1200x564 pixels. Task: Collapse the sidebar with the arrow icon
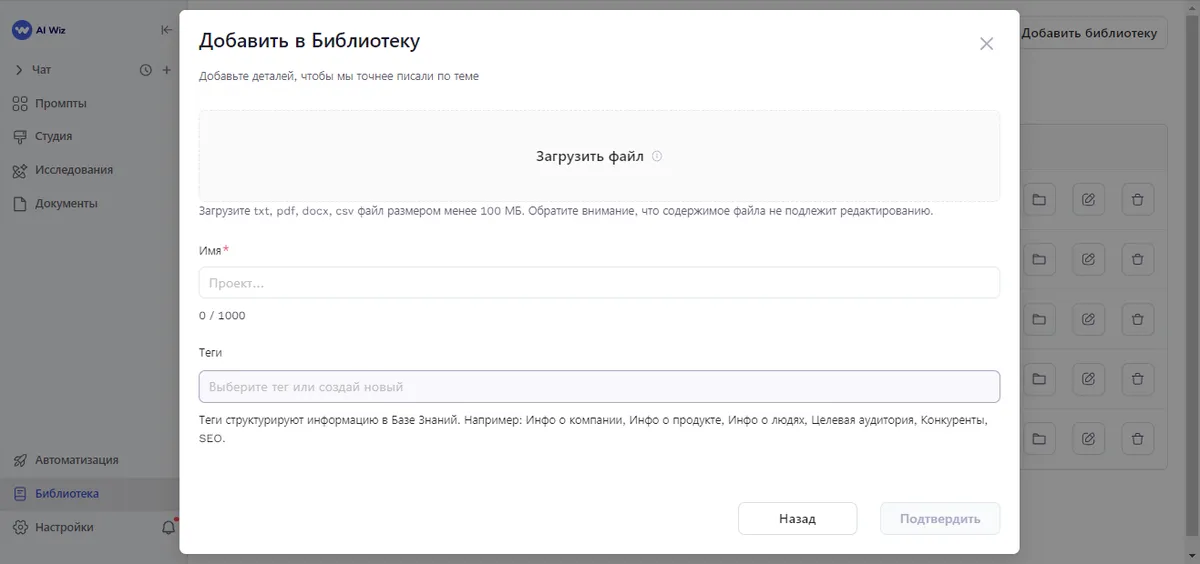pos(166,30)
